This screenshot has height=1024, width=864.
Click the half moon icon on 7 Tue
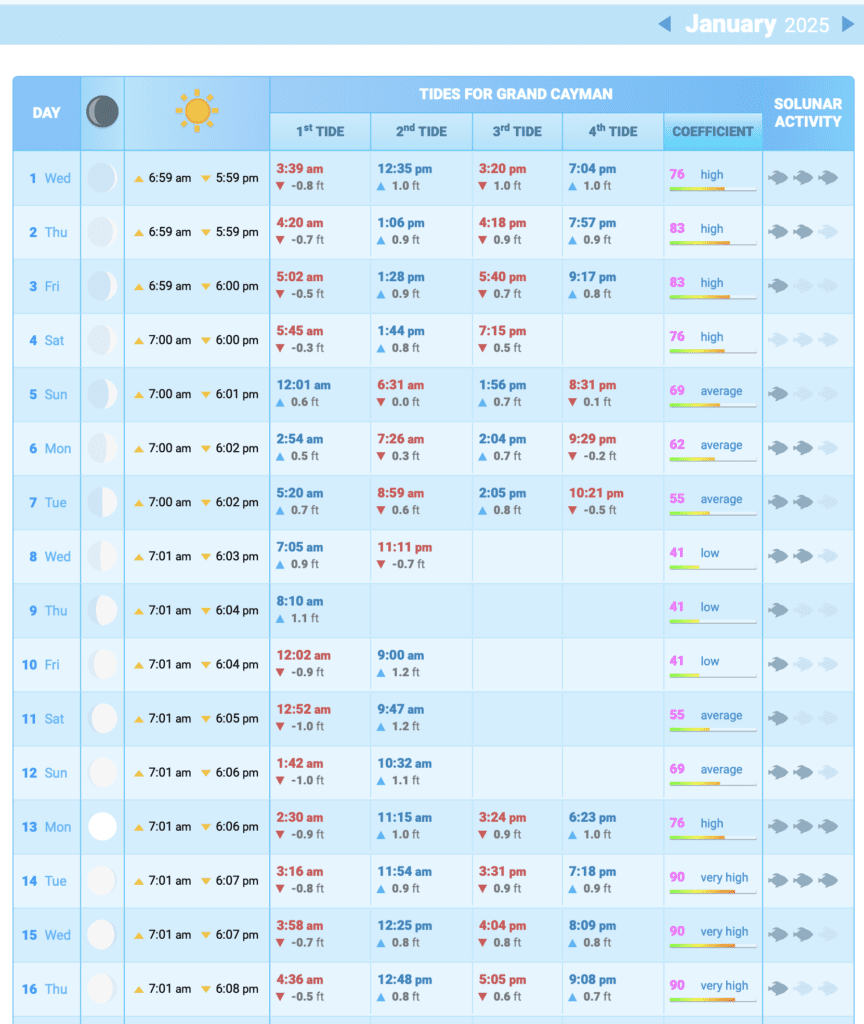tap(102, 502)
